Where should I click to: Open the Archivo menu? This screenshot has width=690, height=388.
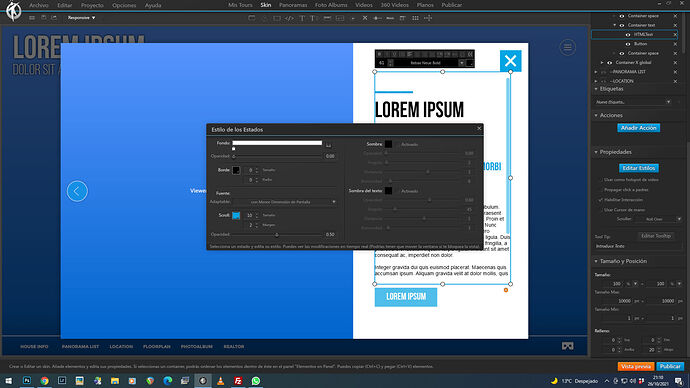point(39,5)
